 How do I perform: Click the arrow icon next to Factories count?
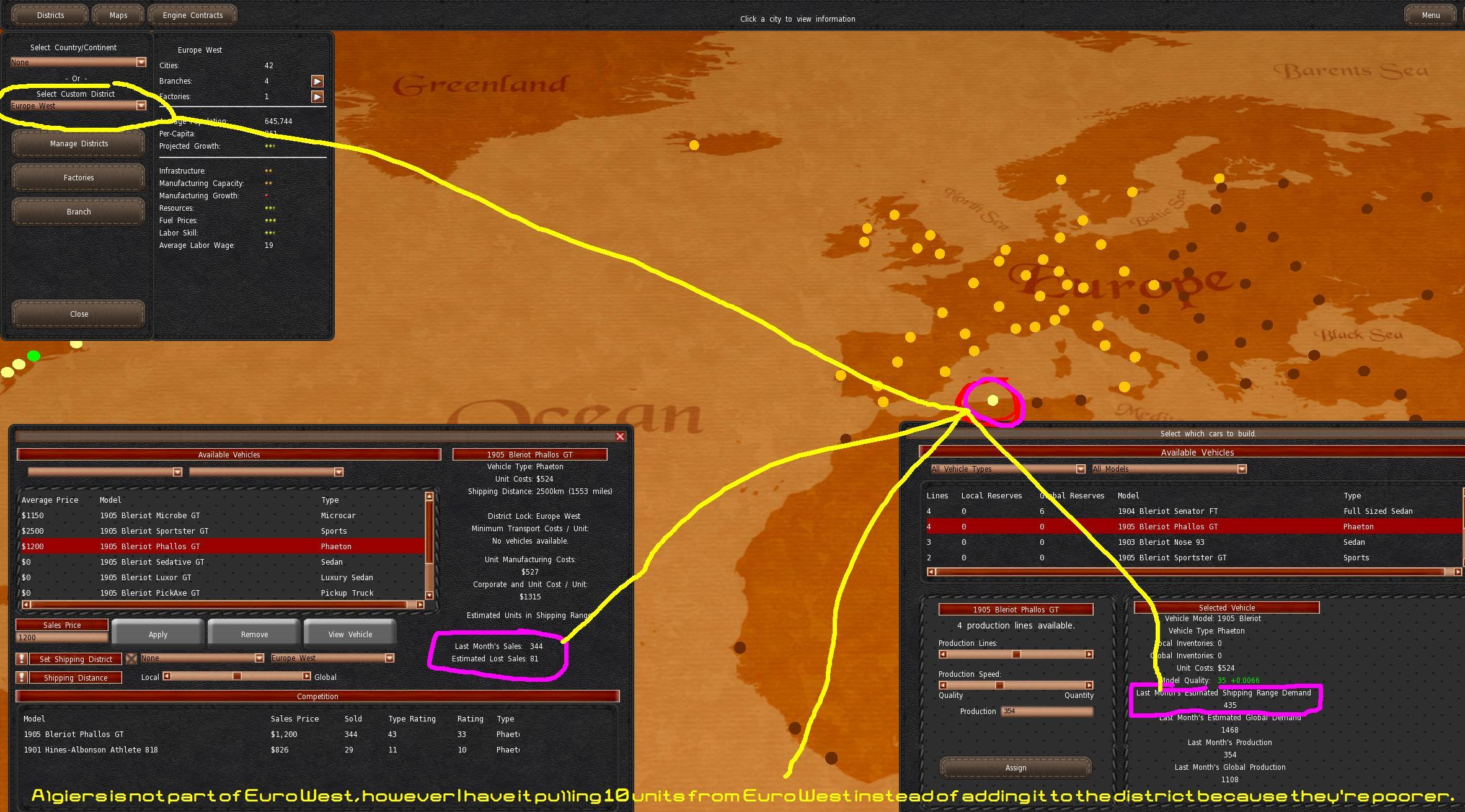[x=317, y=97]
